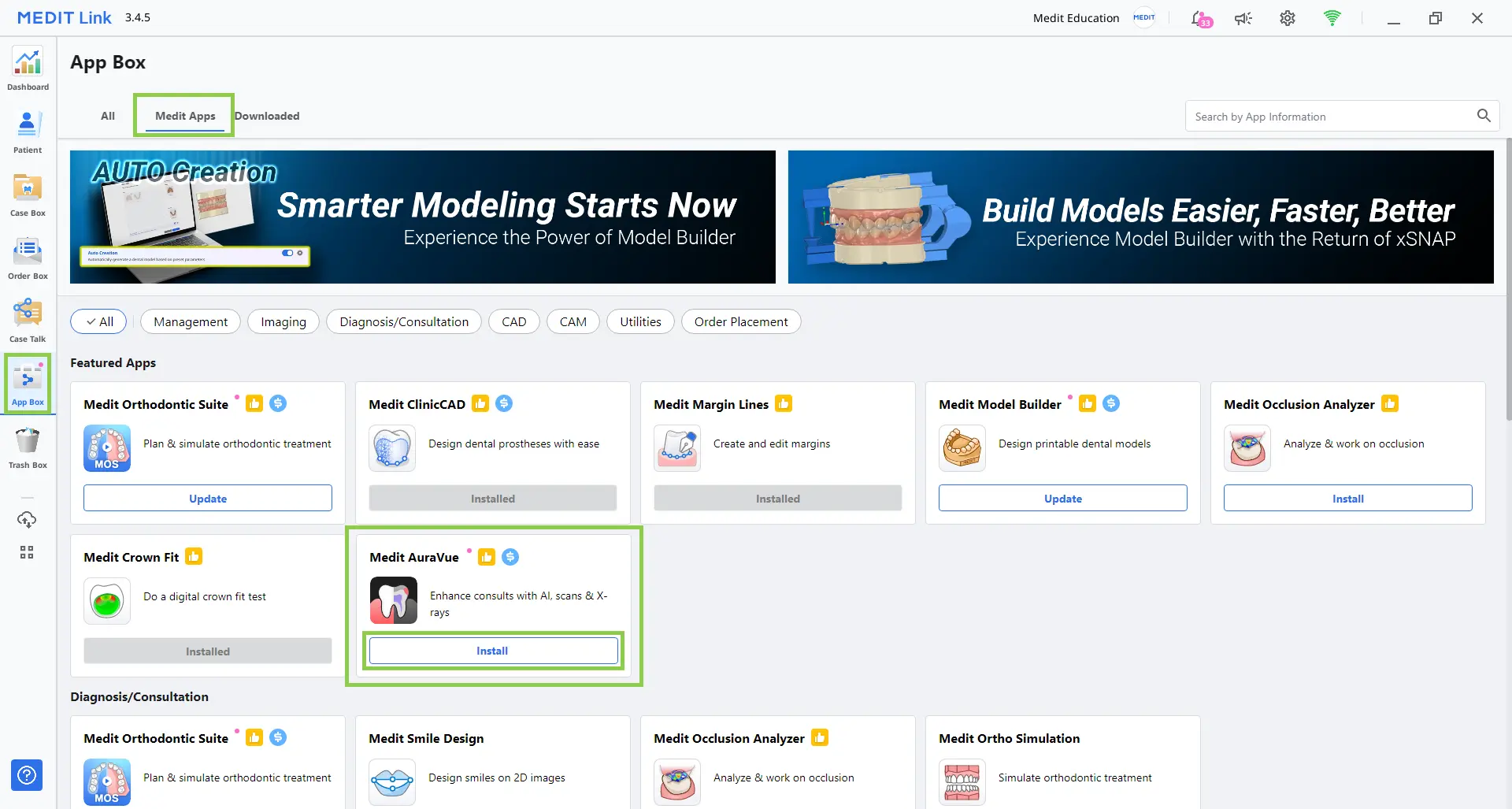Open Medit Ortho Simulation app title
The width and height of the screenshot is (1512, 809).
pos(1009,738)
